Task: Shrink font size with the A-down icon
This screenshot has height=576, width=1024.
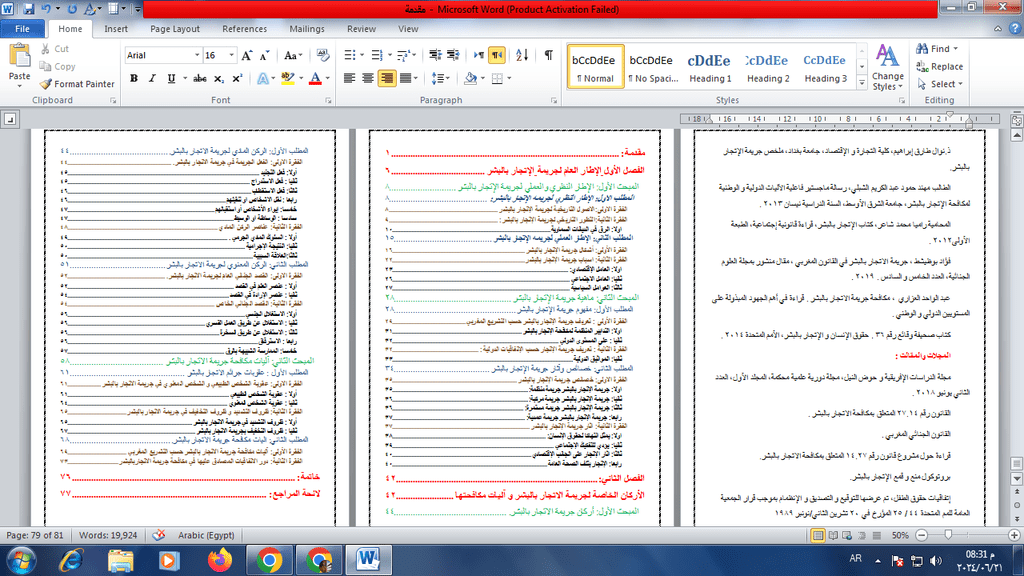Action: click(x=264, y=56)
